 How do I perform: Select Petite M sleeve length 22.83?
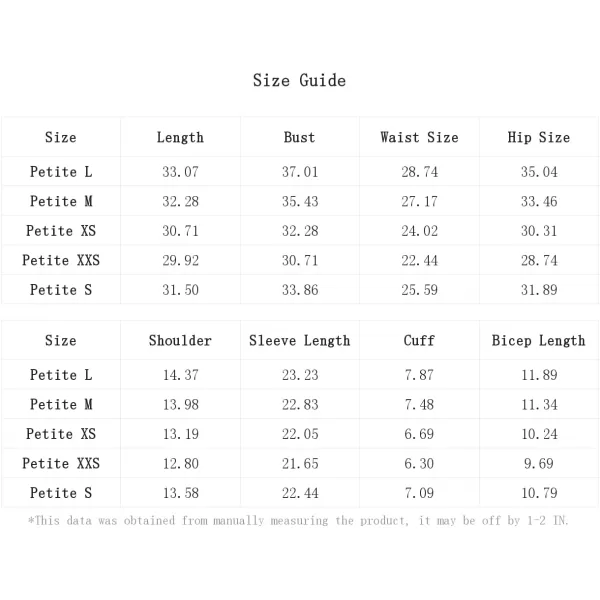(300, 405)
